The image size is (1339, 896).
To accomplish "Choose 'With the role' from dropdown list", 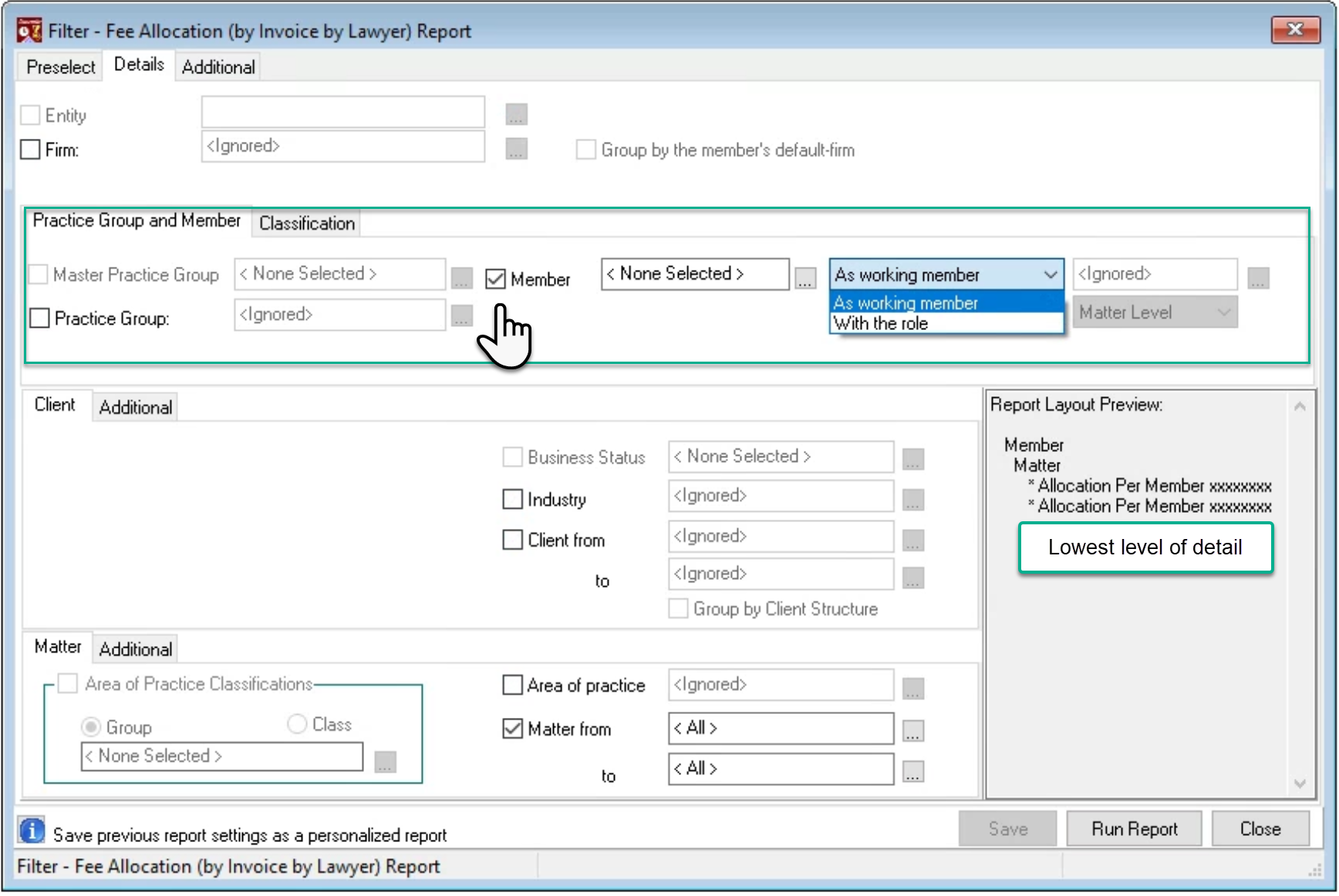I will pos(946,324).
